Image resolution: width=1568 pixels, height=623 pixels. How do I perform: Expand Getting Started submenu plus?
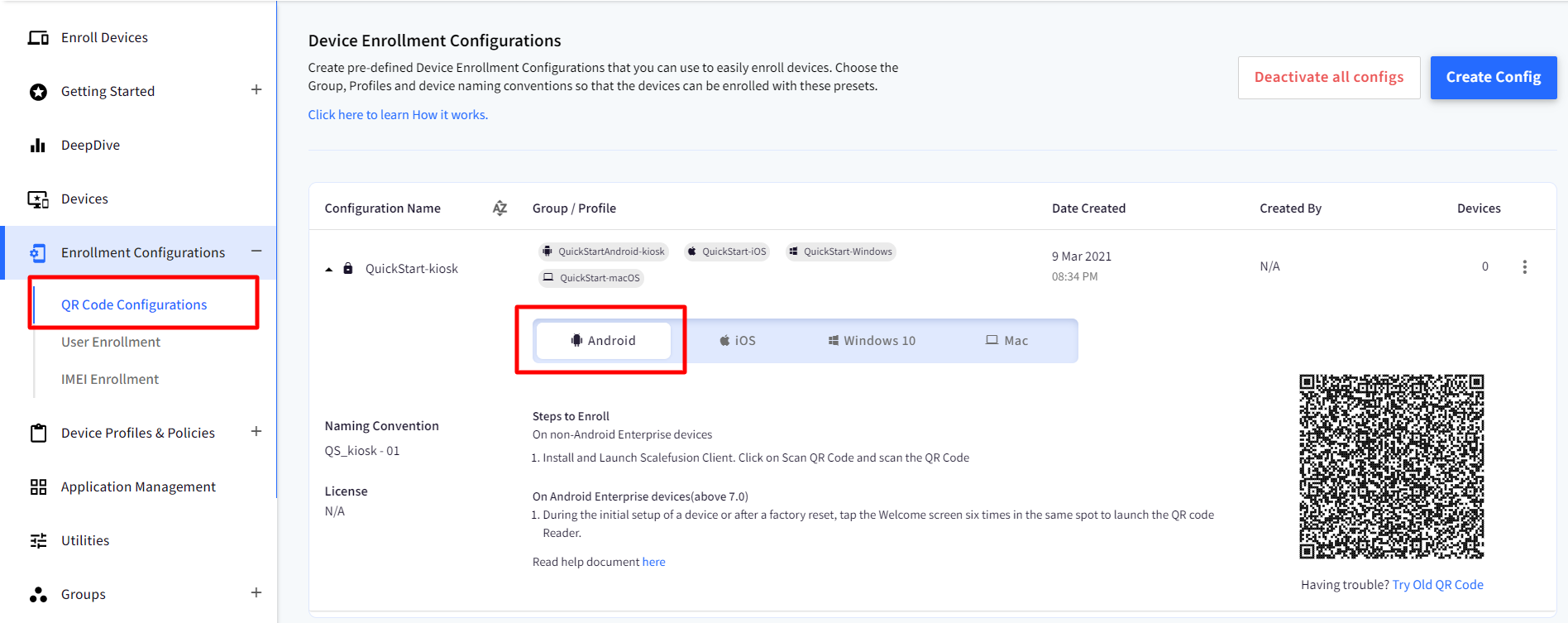point(256,90)
